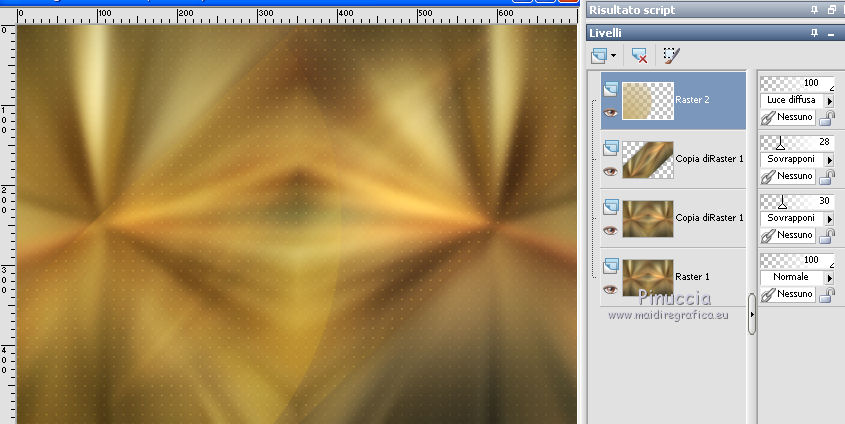Click the Delete Layer icon with red X

click(639, 55)
